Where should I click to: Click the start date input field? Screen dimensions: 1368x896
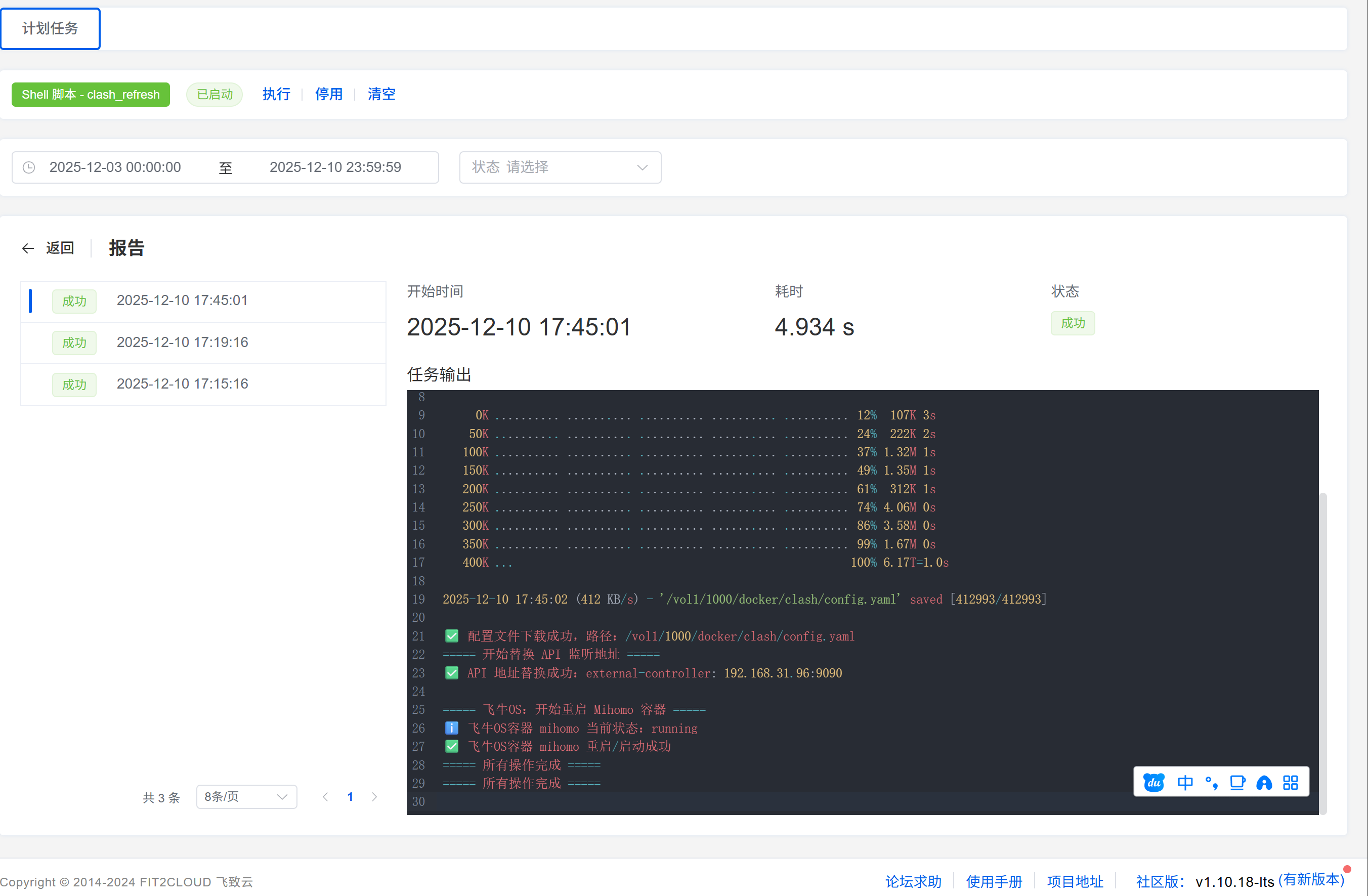pos(115,167)
